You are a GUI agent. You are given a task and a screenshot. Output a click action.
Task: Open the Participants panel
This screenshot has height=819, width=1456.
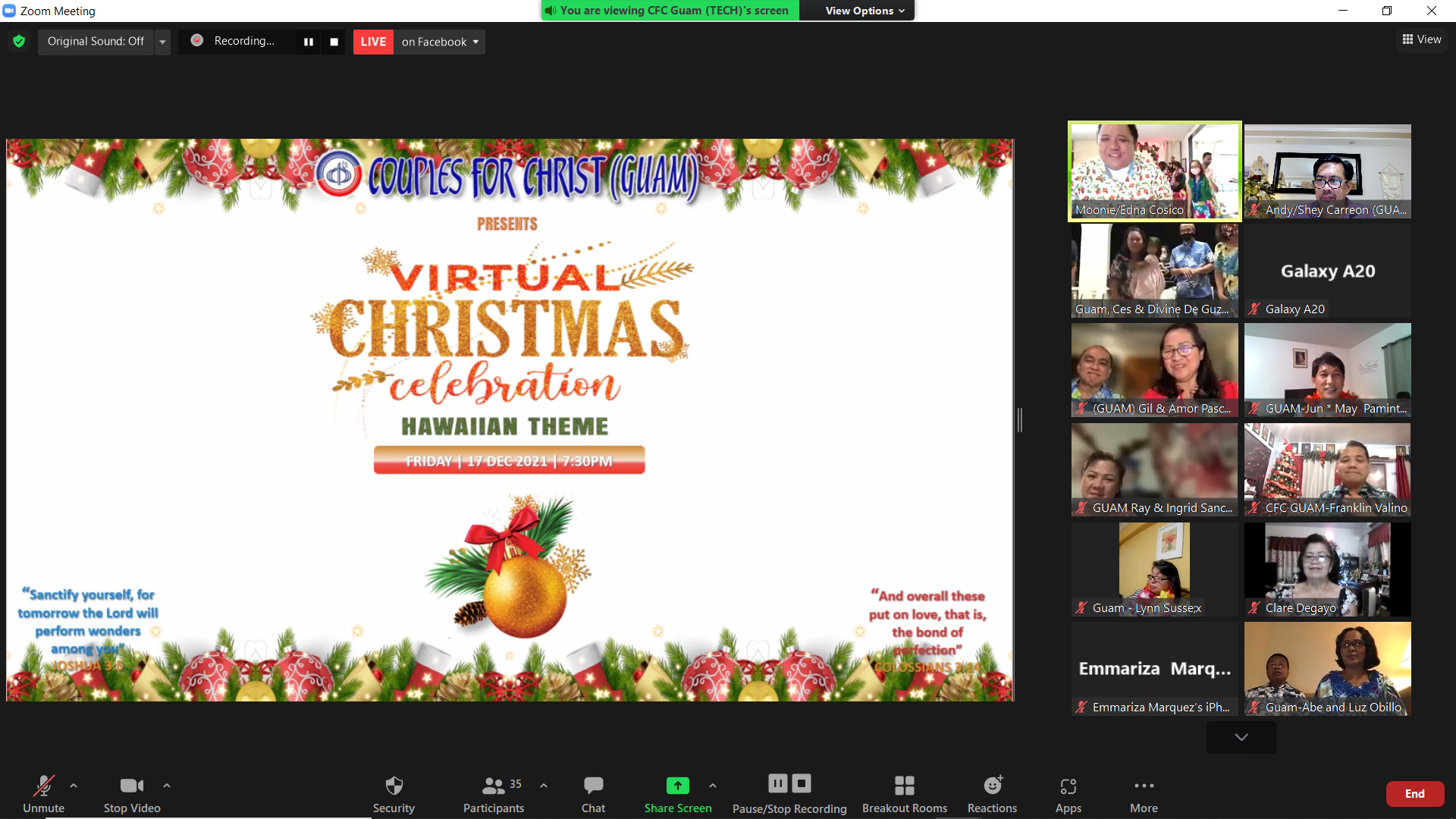click(x=494, y=794)
